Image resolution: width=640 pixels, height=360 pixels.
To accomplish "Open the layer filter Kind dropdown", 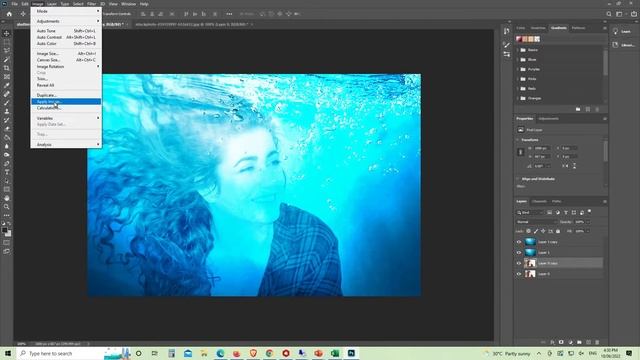I will click(x=530, y=212).
